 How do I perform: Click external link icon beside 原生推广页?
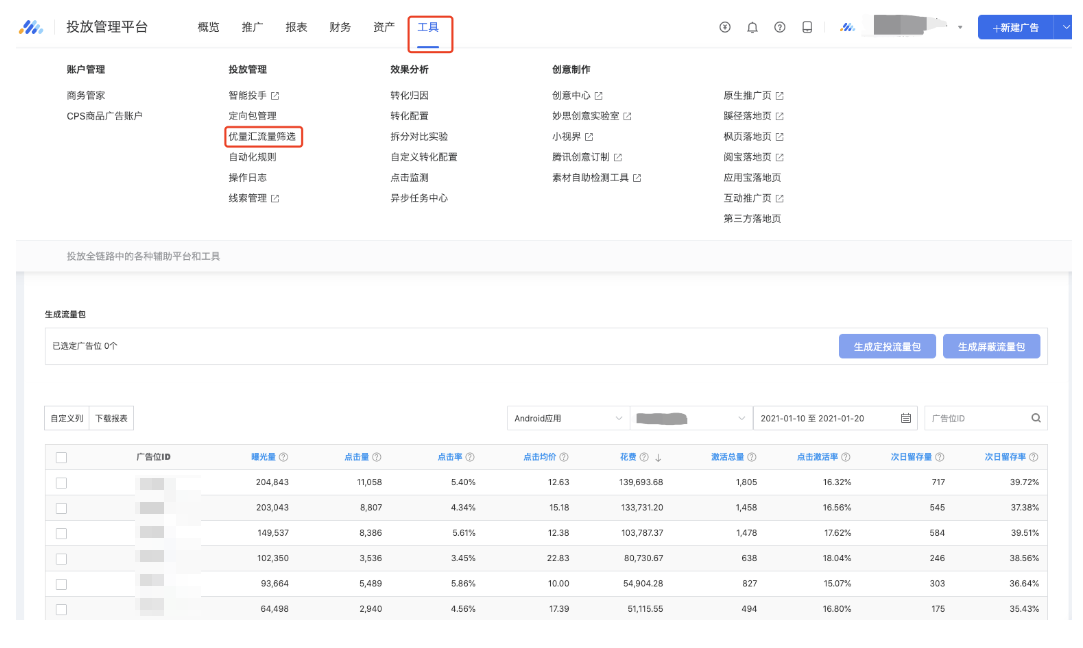click(780, 95)
